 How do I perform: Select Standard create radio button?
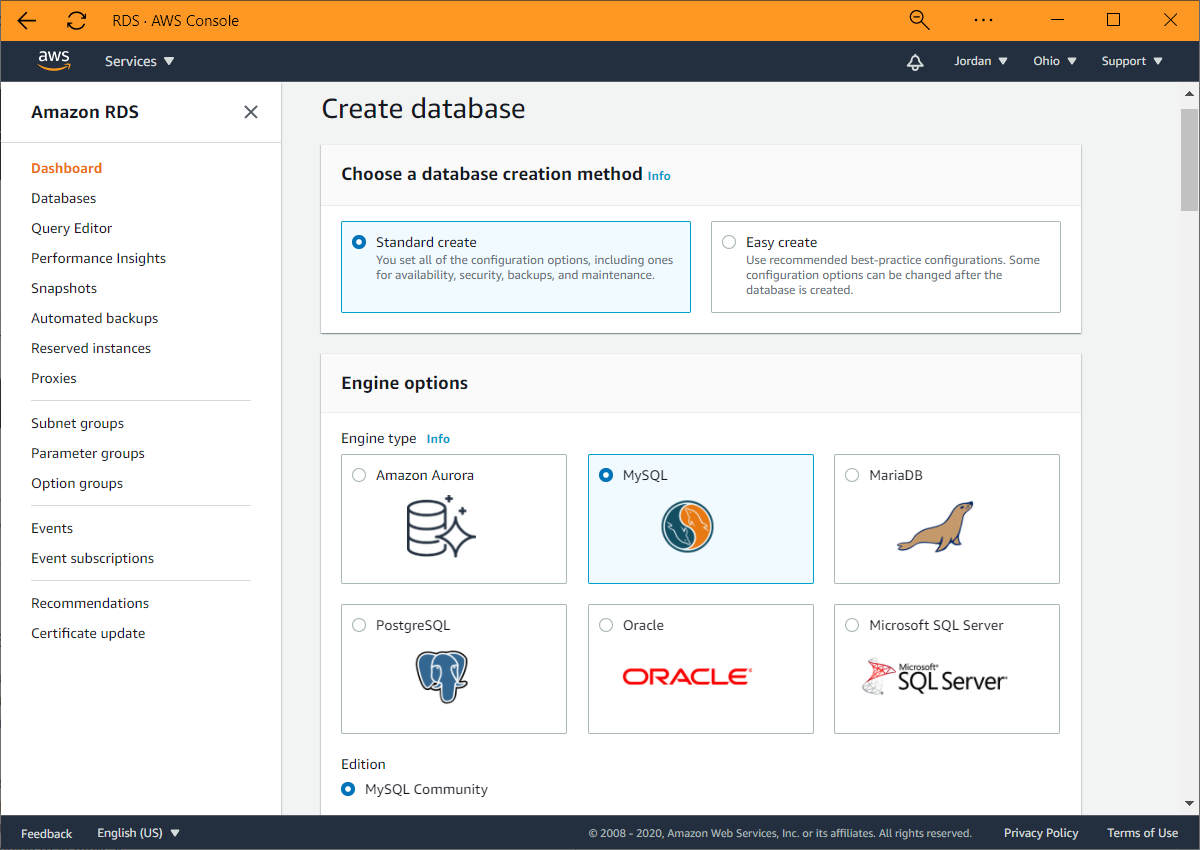pyautogui.click(x=359, y=242)
